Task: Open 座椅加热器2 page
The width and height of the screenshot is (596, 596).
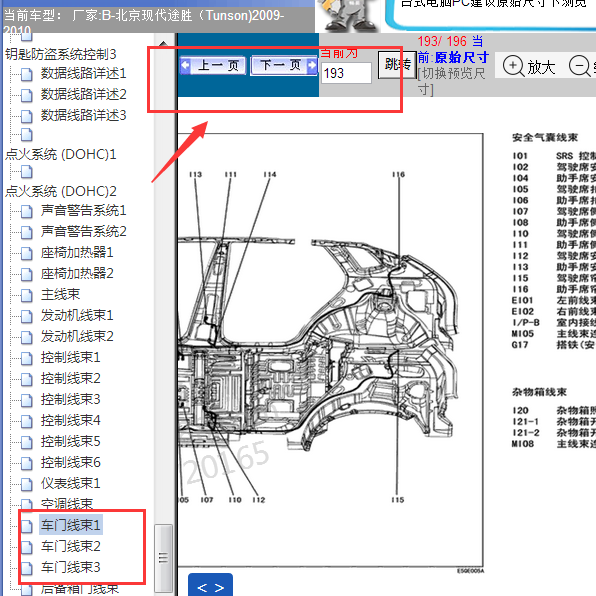Action: click(x=77, y=273)
